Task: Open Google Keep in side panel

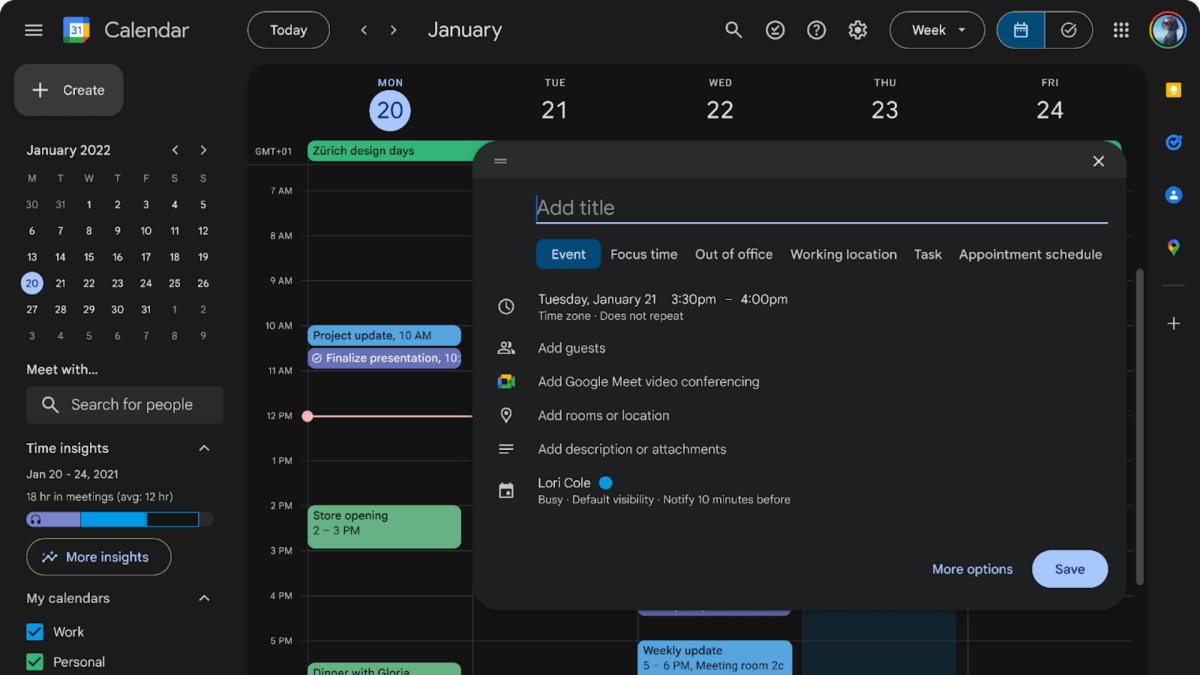Action: pos(1172,90)
